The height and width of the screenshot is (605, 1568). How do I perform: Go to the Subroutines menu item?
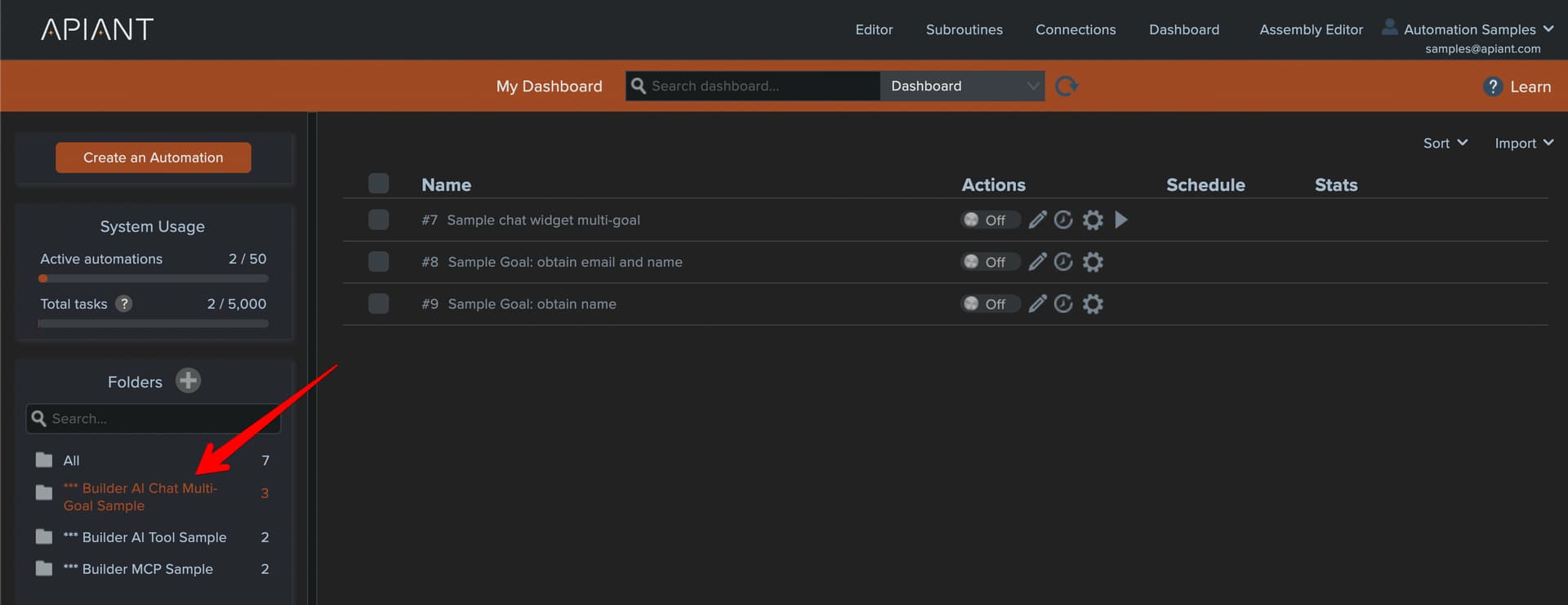click(964, 29)
